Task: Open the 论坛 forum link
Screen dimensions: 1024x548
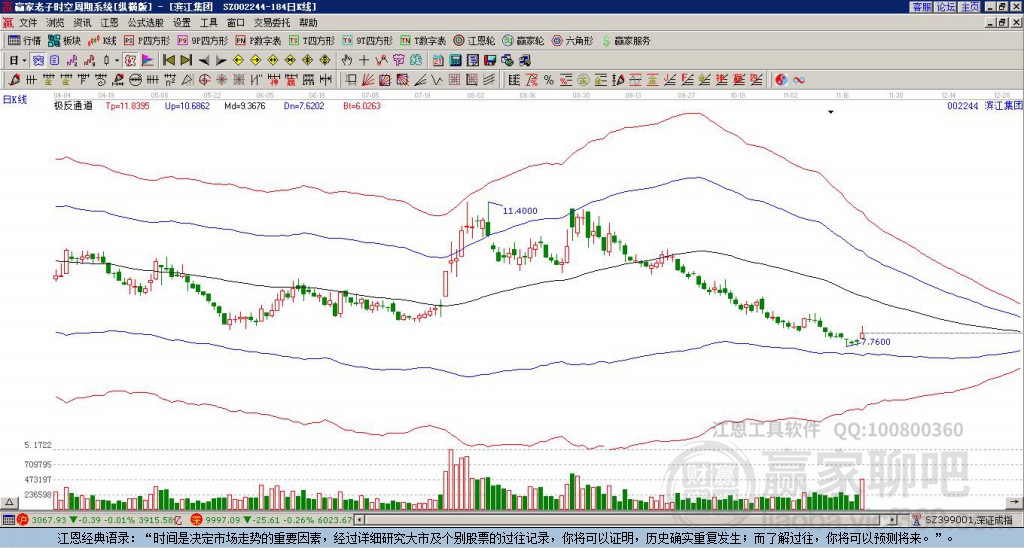Action: pos(945,7)
